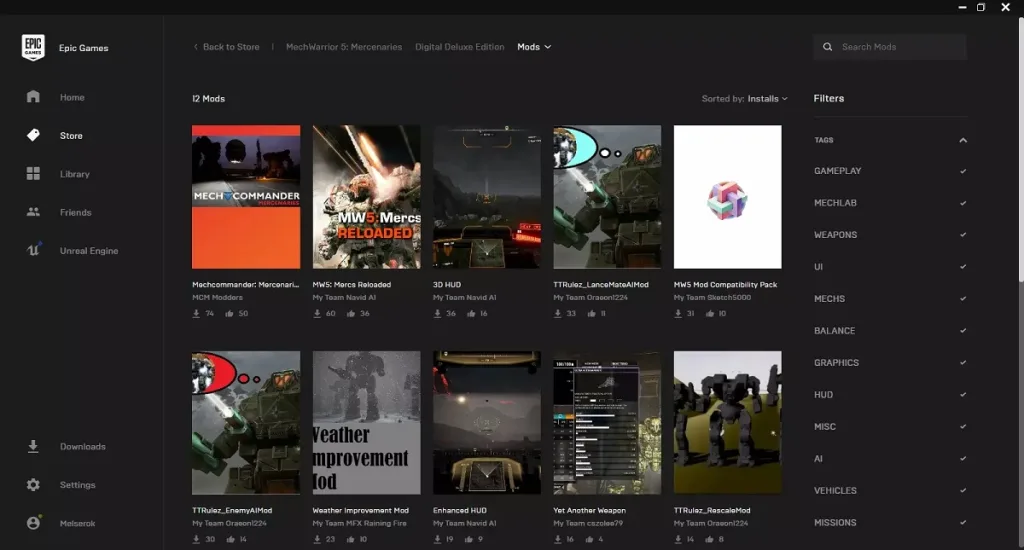Click thumbs-up icon under Weather Improvement Mod

coord(351,540)
